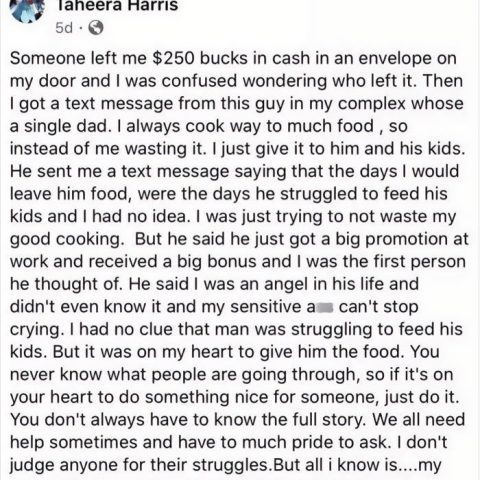Click the words "can't stop" in post
Image resolution: width=480 pixels, height=480 pixels.
click(x=379, y=307)
